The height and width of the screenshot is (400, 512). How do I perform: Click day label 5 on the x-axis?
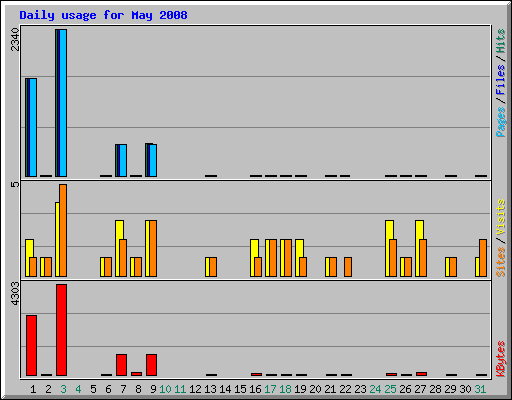(x=93, y=389)
